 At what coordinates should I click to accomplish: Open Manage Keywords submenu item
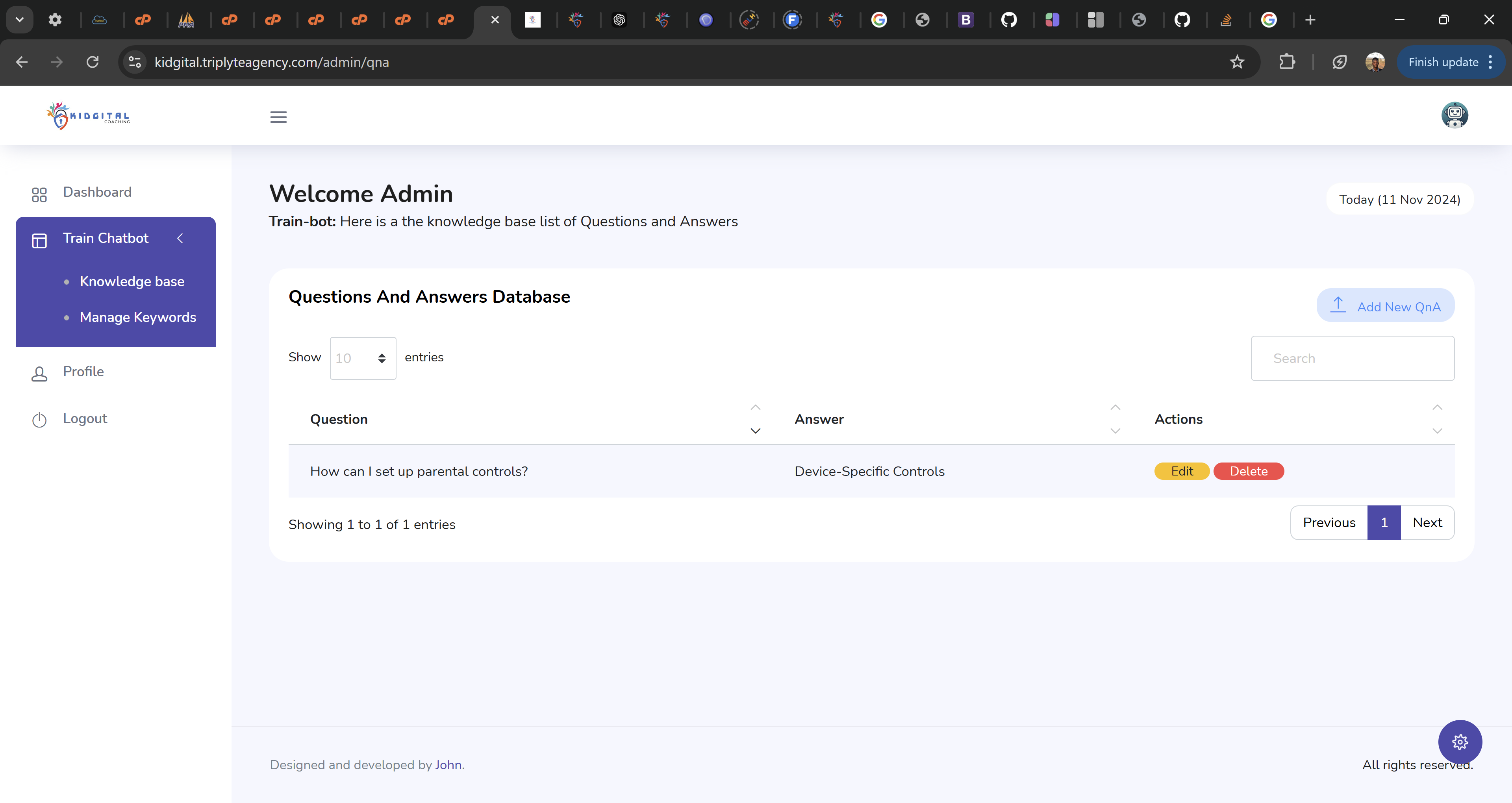coord(138,317)
